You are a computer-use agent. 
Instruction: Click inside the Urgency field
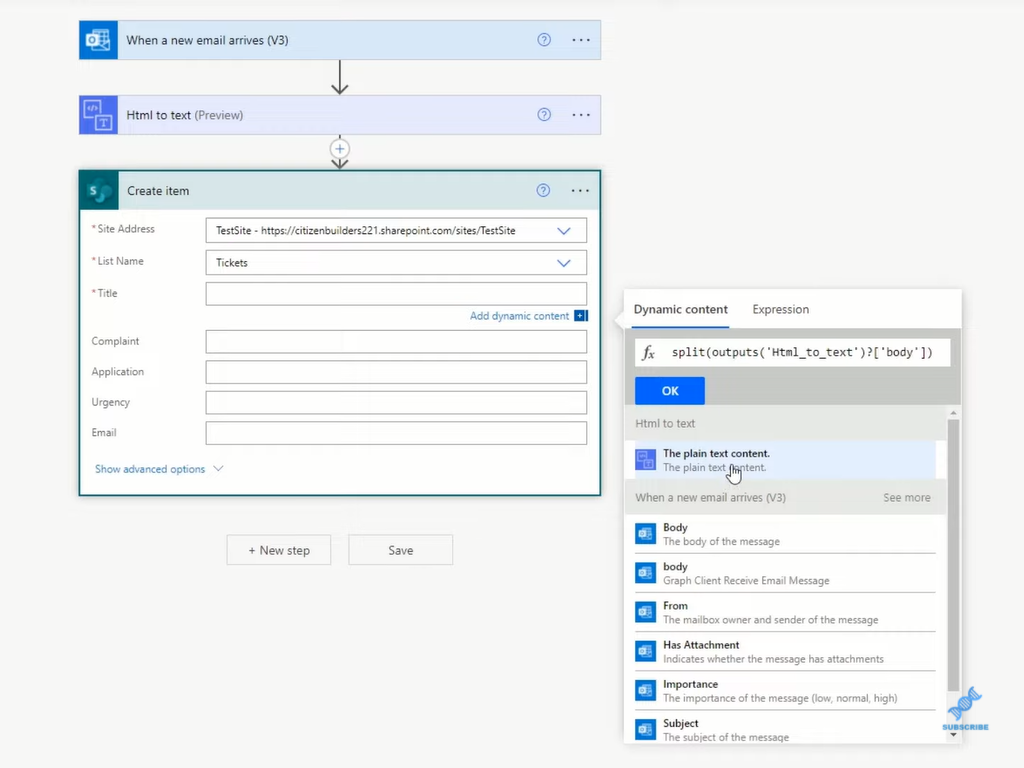coord(396,402)
